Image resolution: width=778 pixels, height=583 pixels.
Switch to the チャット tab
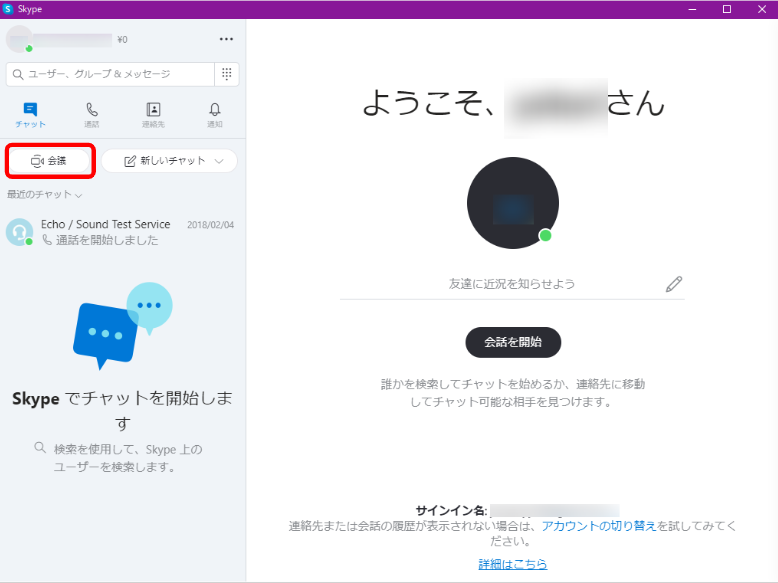(30, 115)
